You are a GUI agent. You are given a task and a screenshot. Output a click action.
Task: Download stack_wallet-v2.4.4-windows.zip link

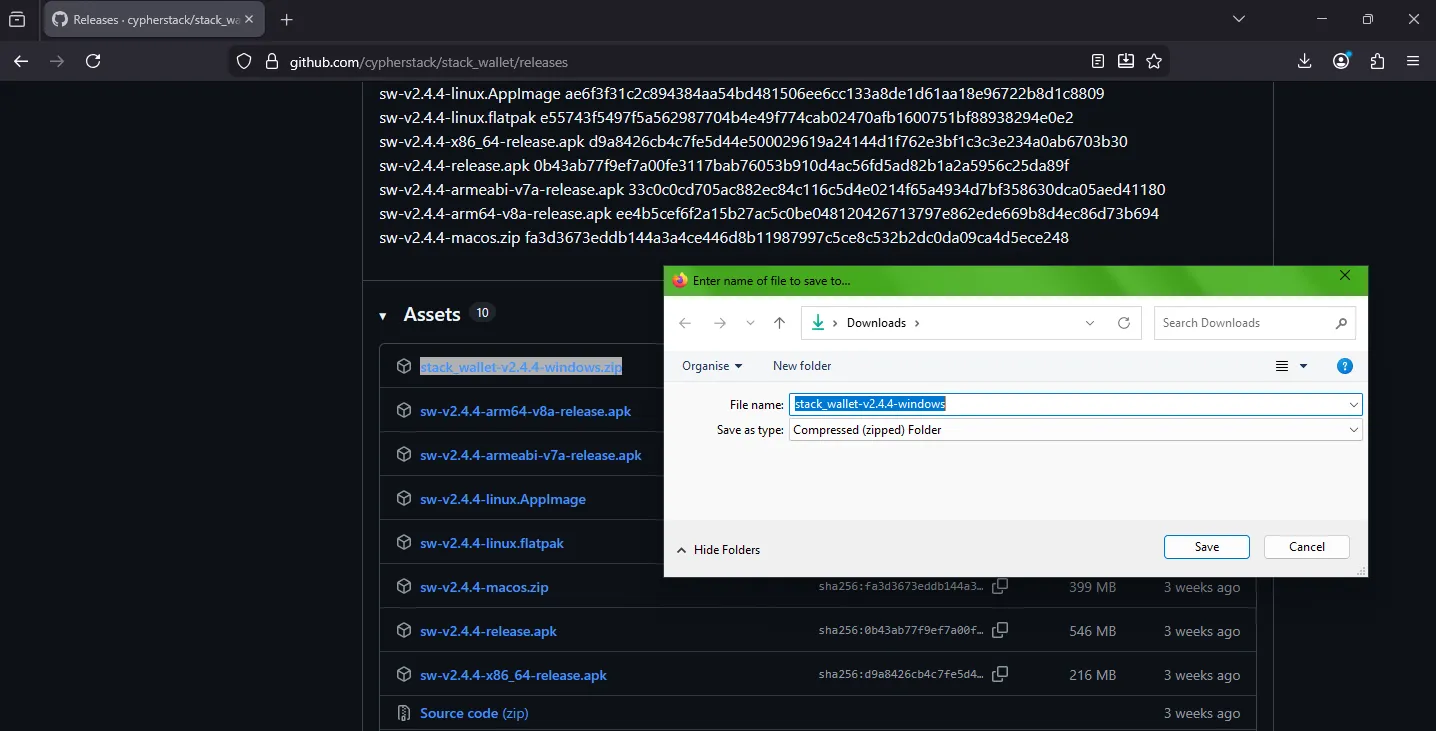(521, 367)
